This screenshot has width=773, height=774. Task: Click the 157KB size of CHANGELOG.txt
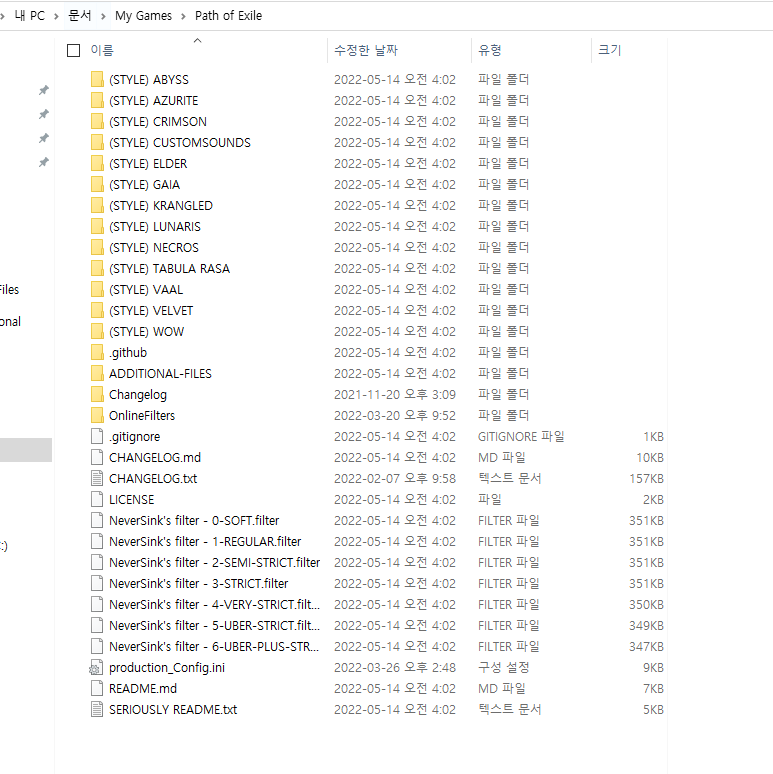click(x=646, y=479)
